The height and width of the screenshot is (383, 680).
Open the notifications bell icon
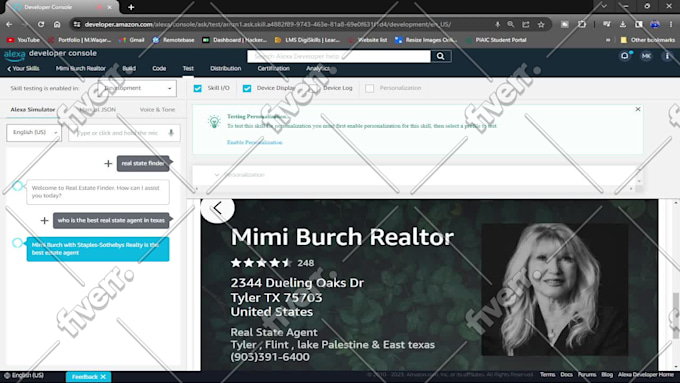625,56
